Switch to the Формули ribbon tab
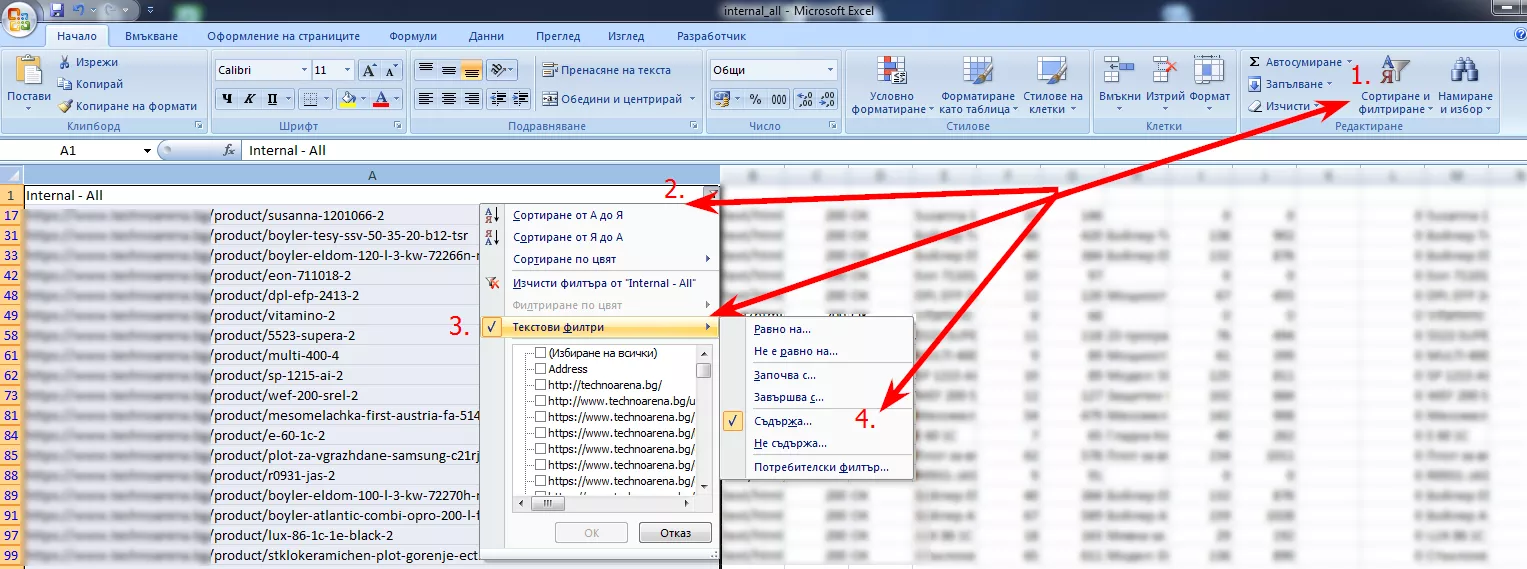 (x=413, y=36)
